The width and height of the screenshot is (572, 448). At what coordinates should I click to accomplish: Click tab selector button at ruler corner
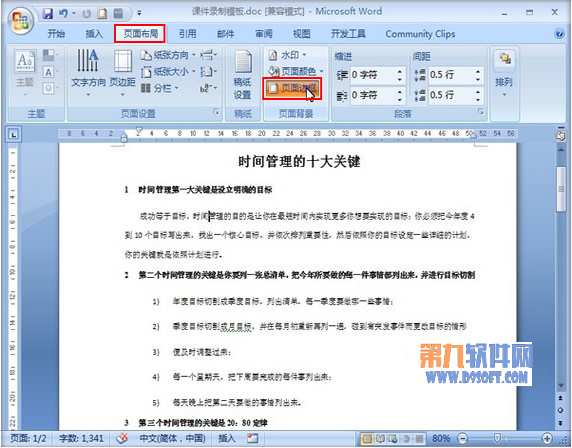click(13, 135)
